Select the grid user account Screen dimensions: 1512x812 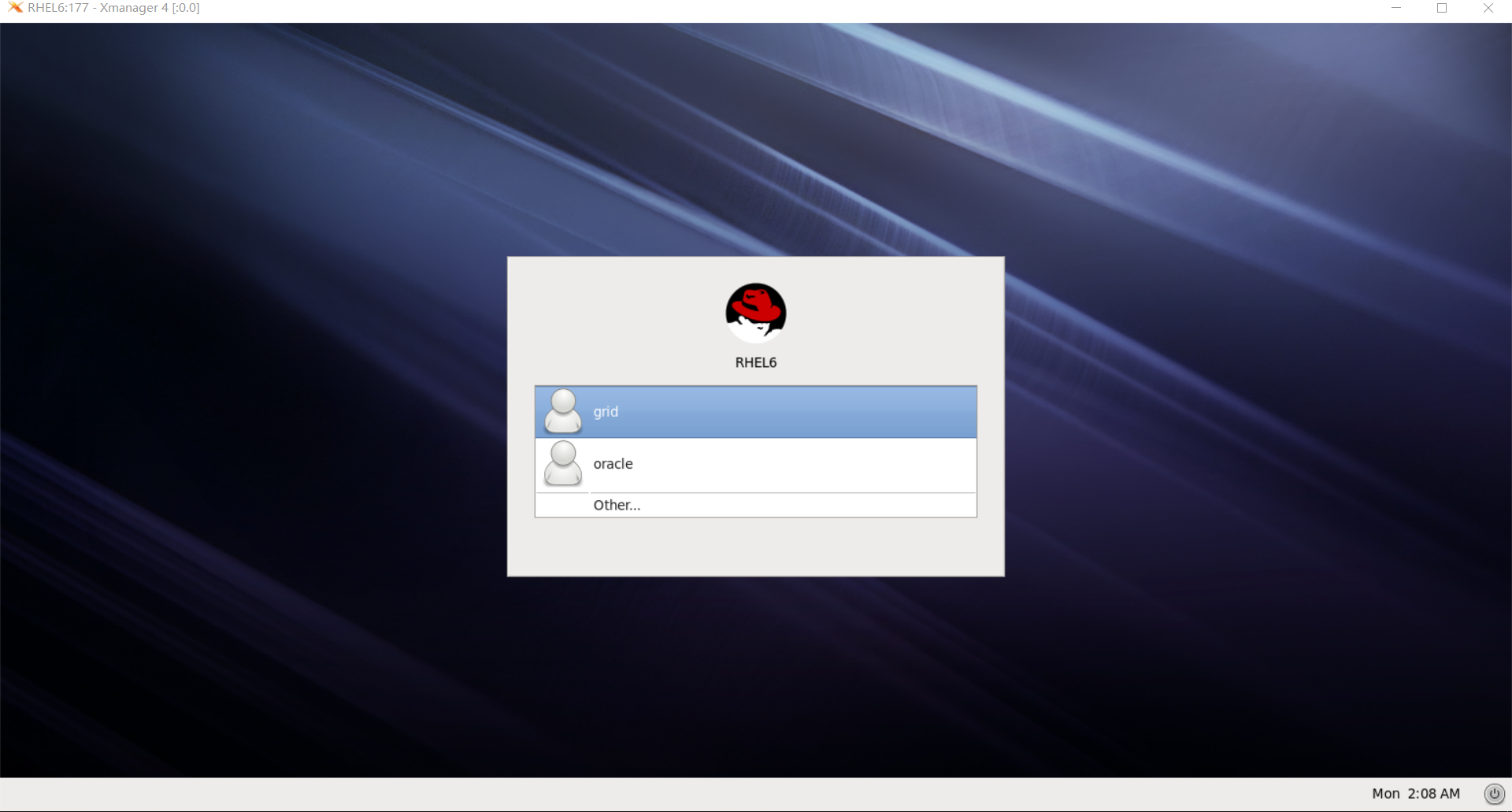click(x=756, y=412)
